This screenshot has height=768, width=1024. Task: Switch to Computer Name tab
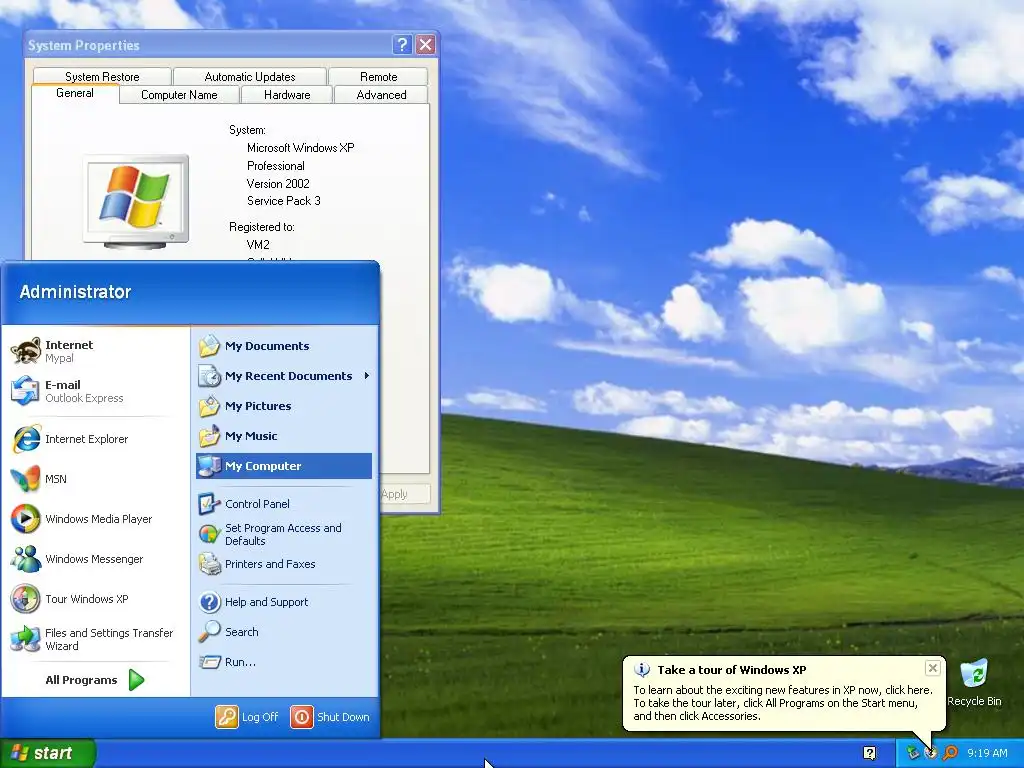[179, 95]
